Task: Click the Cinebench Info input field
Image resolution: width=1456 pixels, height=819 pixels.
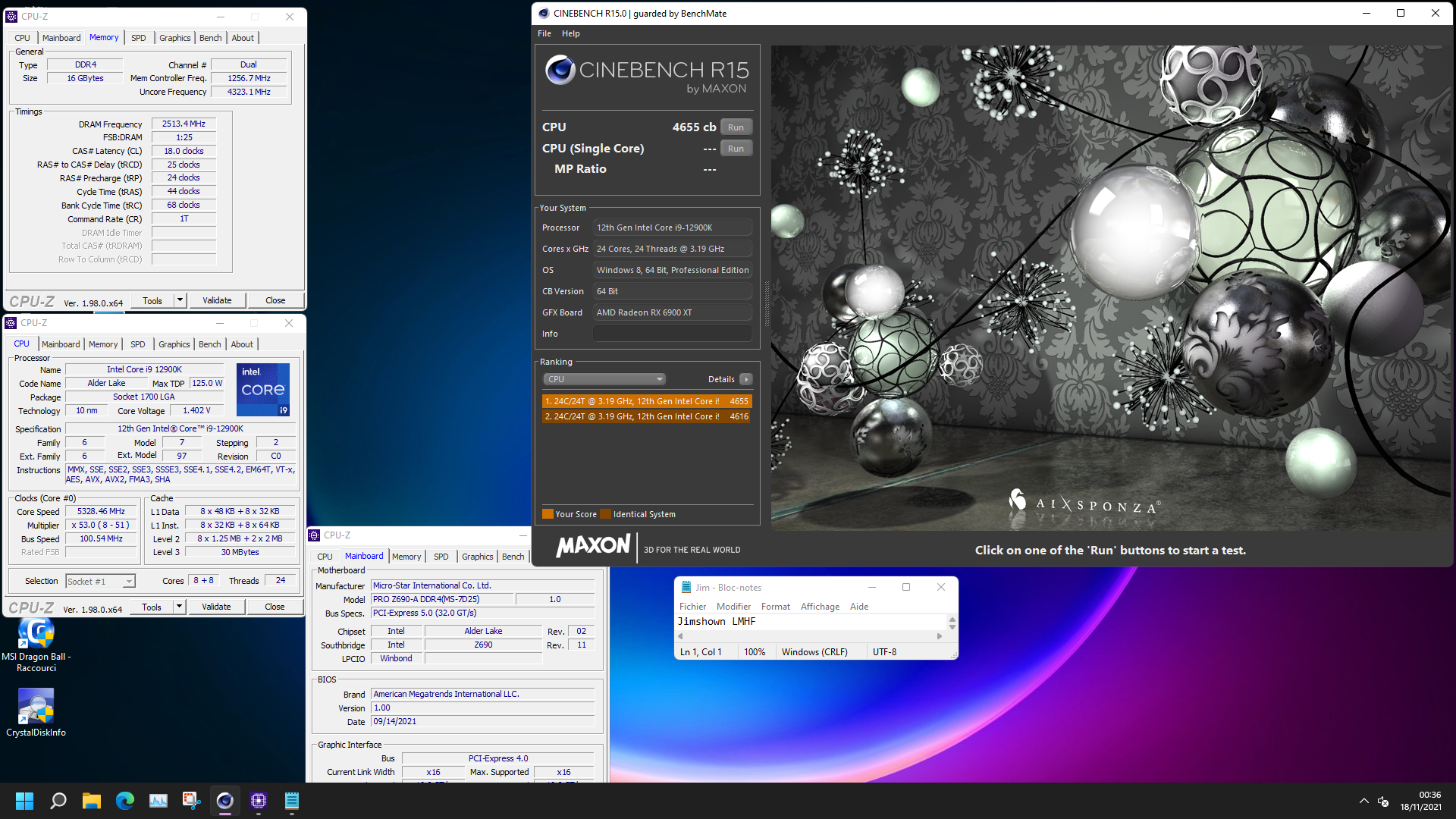Action: [x=673, y=334]
